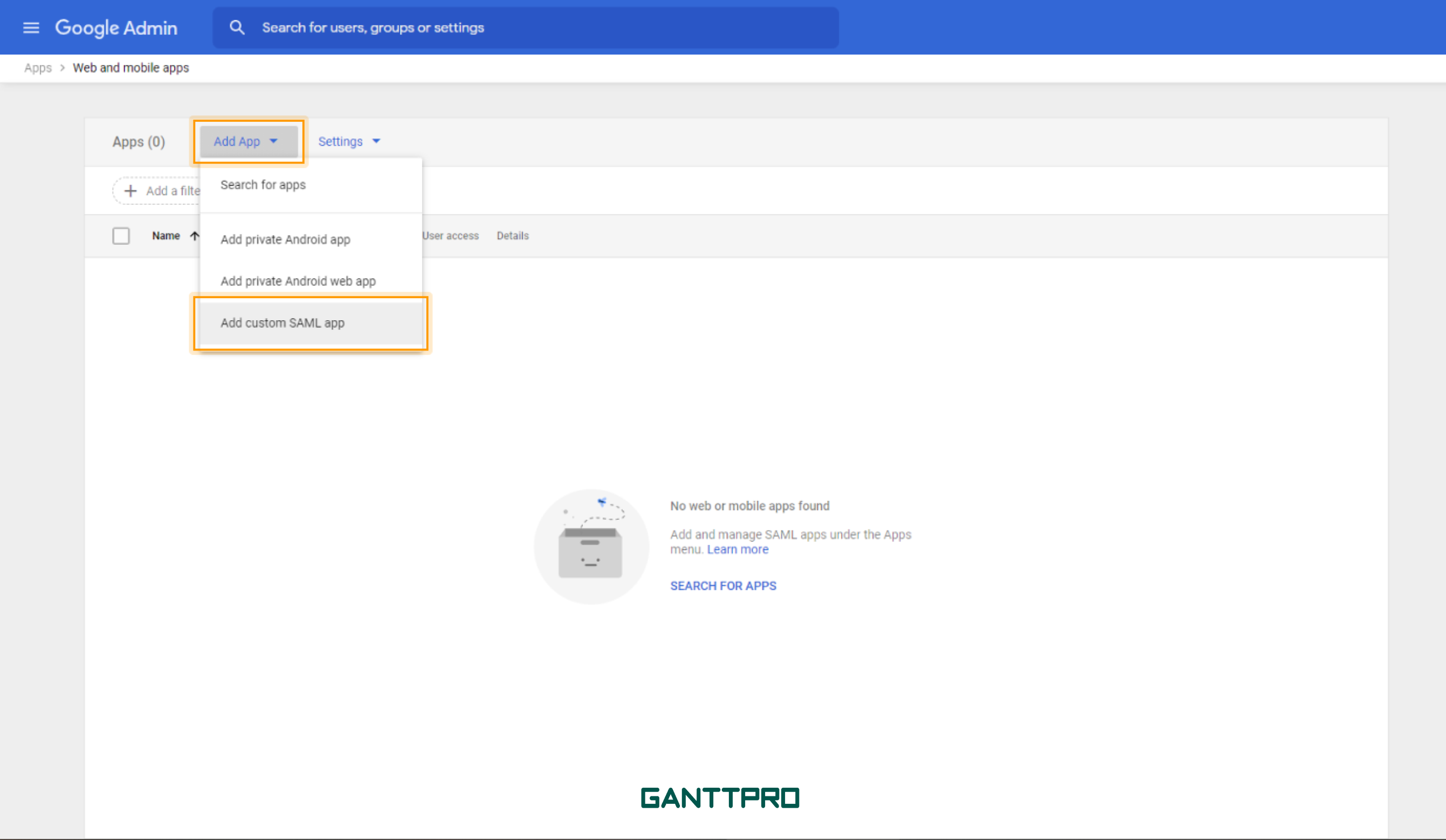Open the hamburger main menu

31,27
